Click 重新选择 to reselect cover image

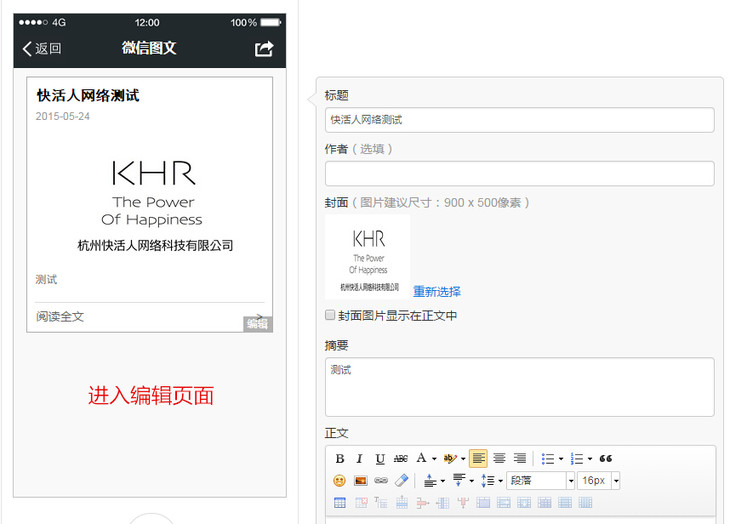[437, 292]
